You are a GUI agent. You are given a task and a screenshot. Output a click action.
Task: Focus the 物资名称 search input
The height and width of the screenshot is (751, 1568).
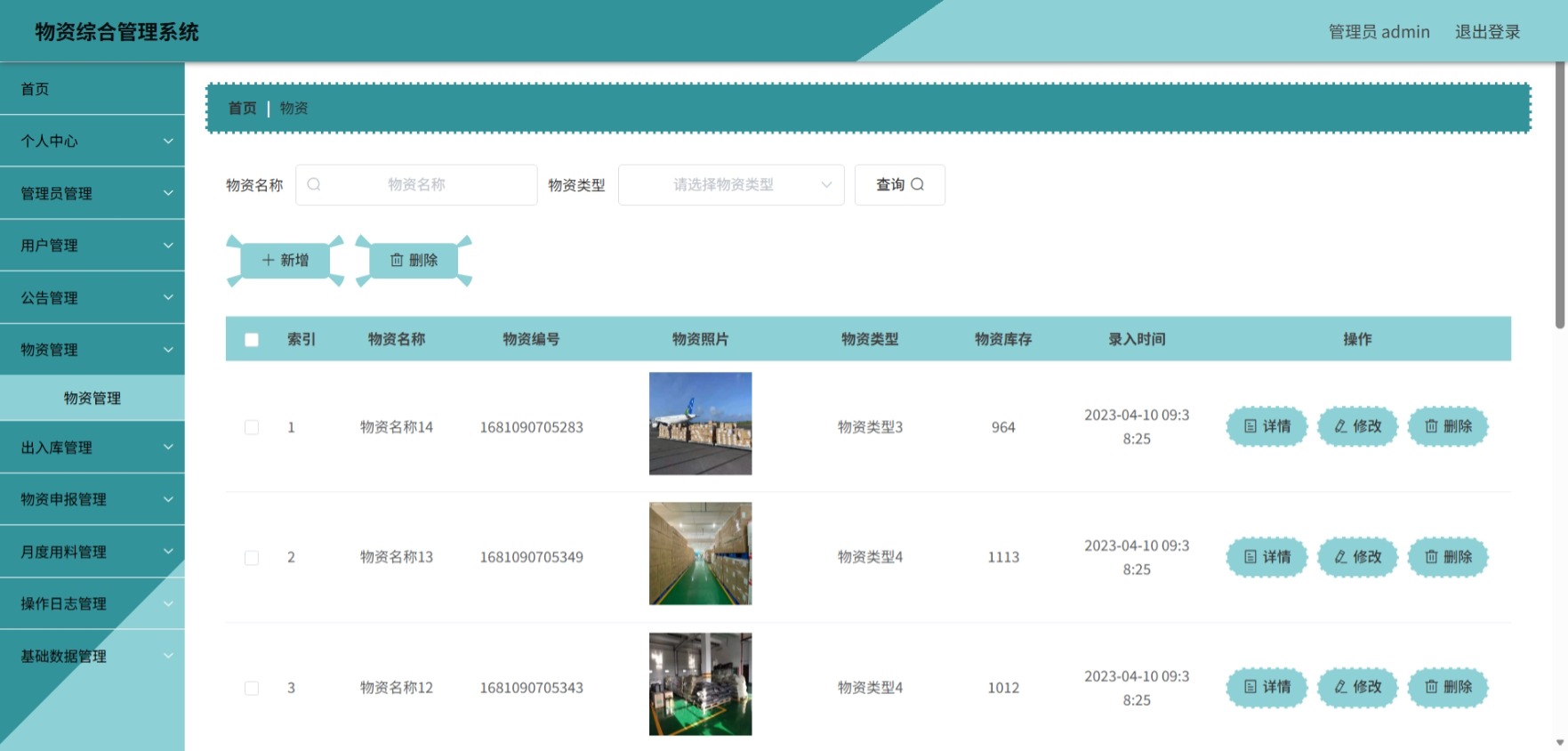coord(416,185)
